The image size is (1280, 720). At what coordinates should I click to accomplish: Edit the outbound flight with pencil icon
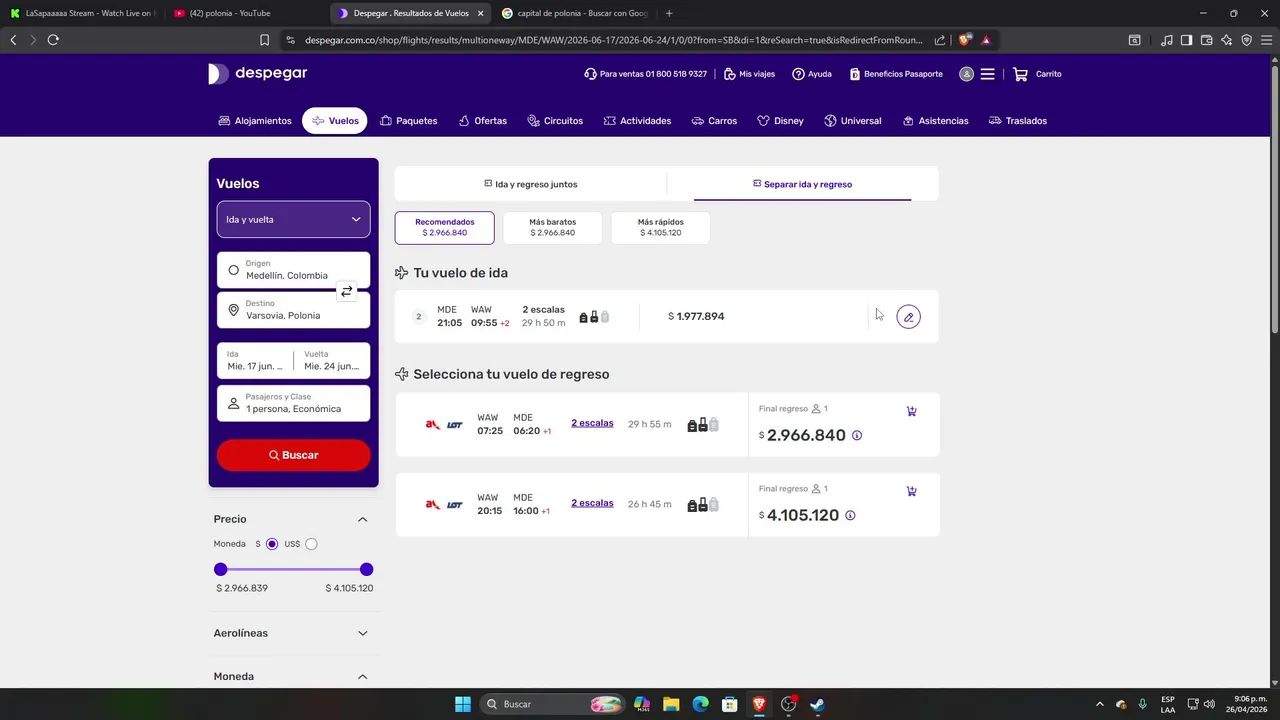(x=908, y=317)
